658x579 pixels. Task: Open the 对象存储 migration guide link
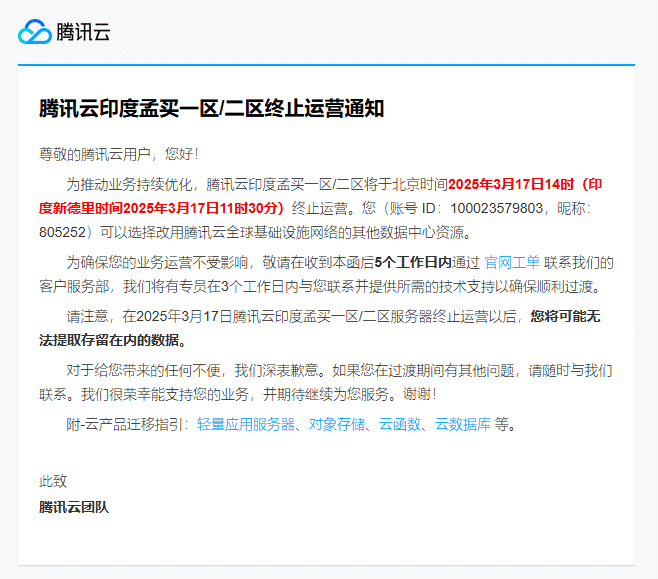click(x=337, y=424)
